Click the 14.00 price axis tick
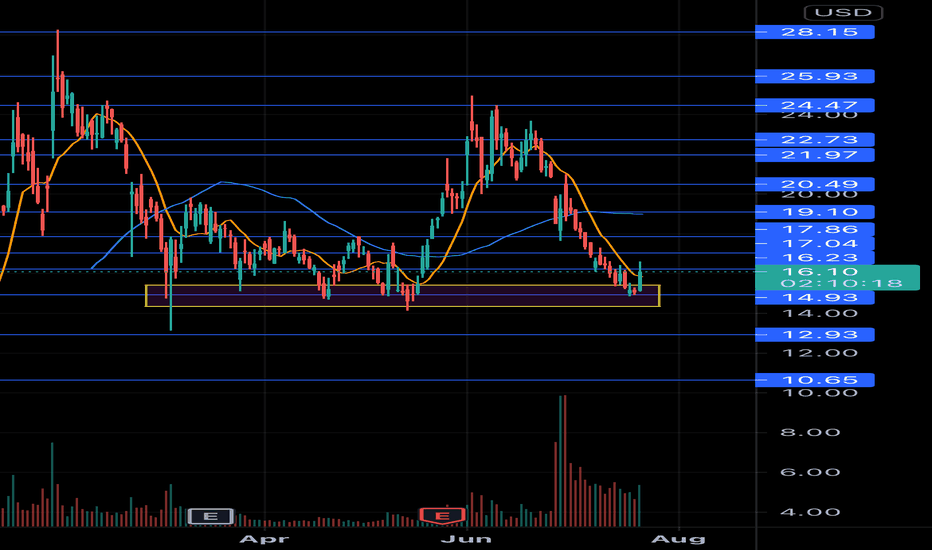 pos(820,313)
